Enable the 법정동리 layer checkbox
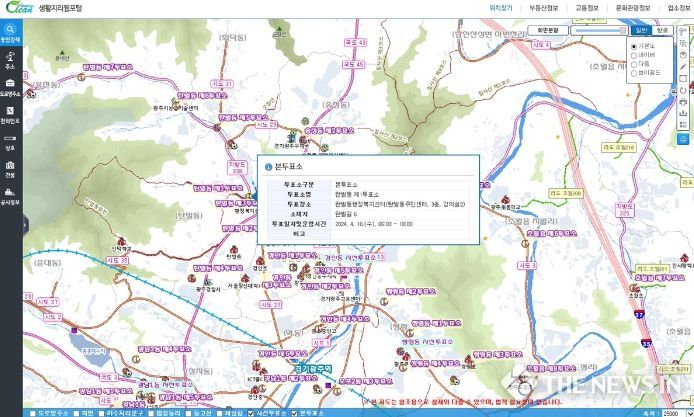Screen dimensions: 694x417 tap(151, 413)
